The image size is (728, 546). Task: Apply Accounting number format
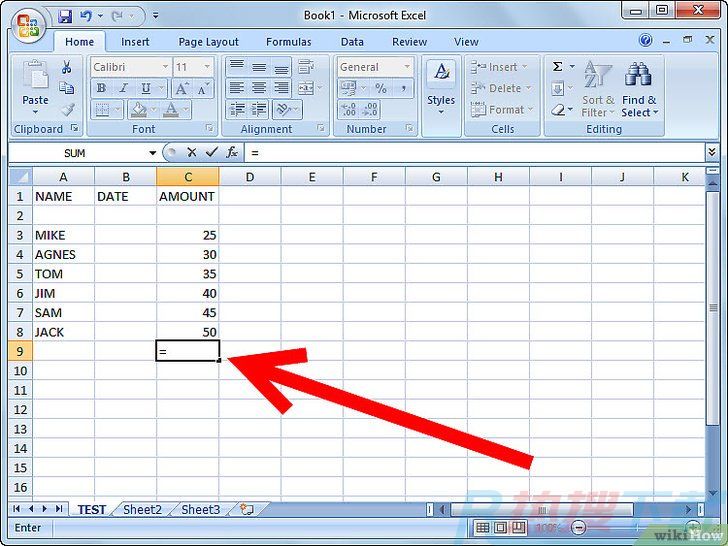(x=348, y=88)
